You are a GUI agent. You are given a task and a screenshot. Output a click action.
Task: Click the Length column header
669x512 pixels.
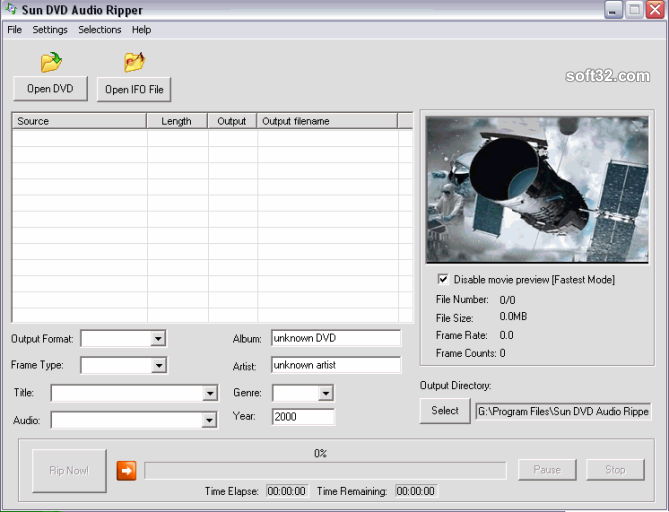177,121
